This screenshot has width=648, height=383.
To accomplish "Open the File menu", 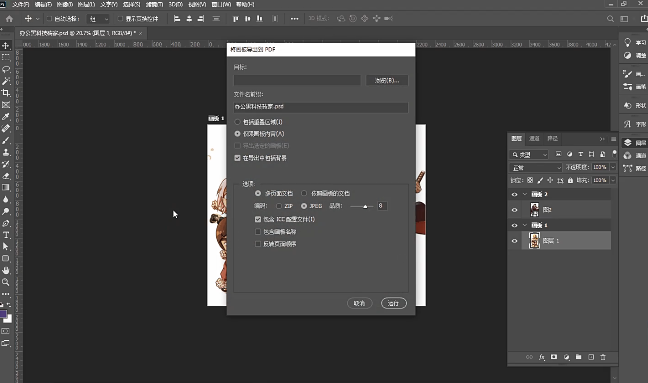I will (20, 5).
